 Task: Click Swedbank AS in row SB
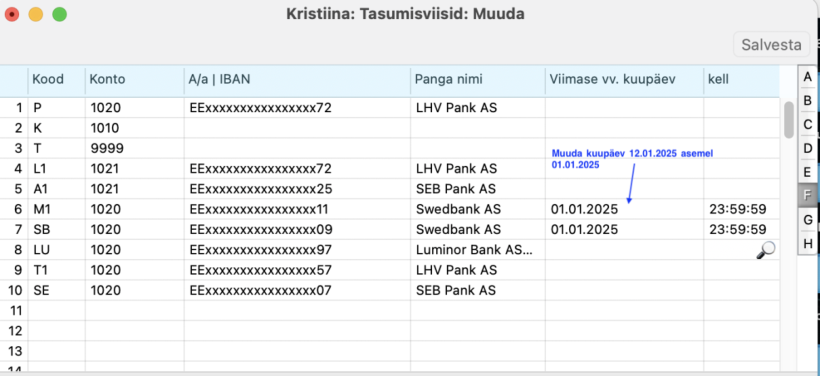point(458,230)
